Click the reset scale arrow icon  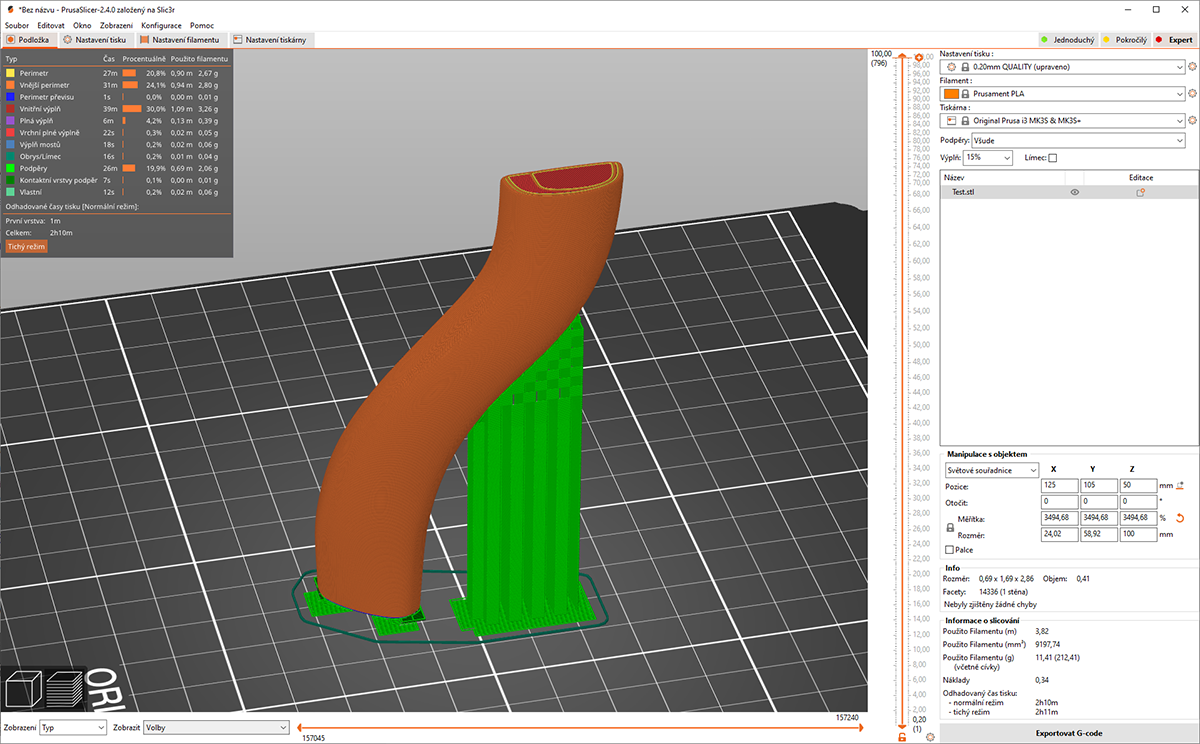pyautogui.click(x=1180, y=518)
